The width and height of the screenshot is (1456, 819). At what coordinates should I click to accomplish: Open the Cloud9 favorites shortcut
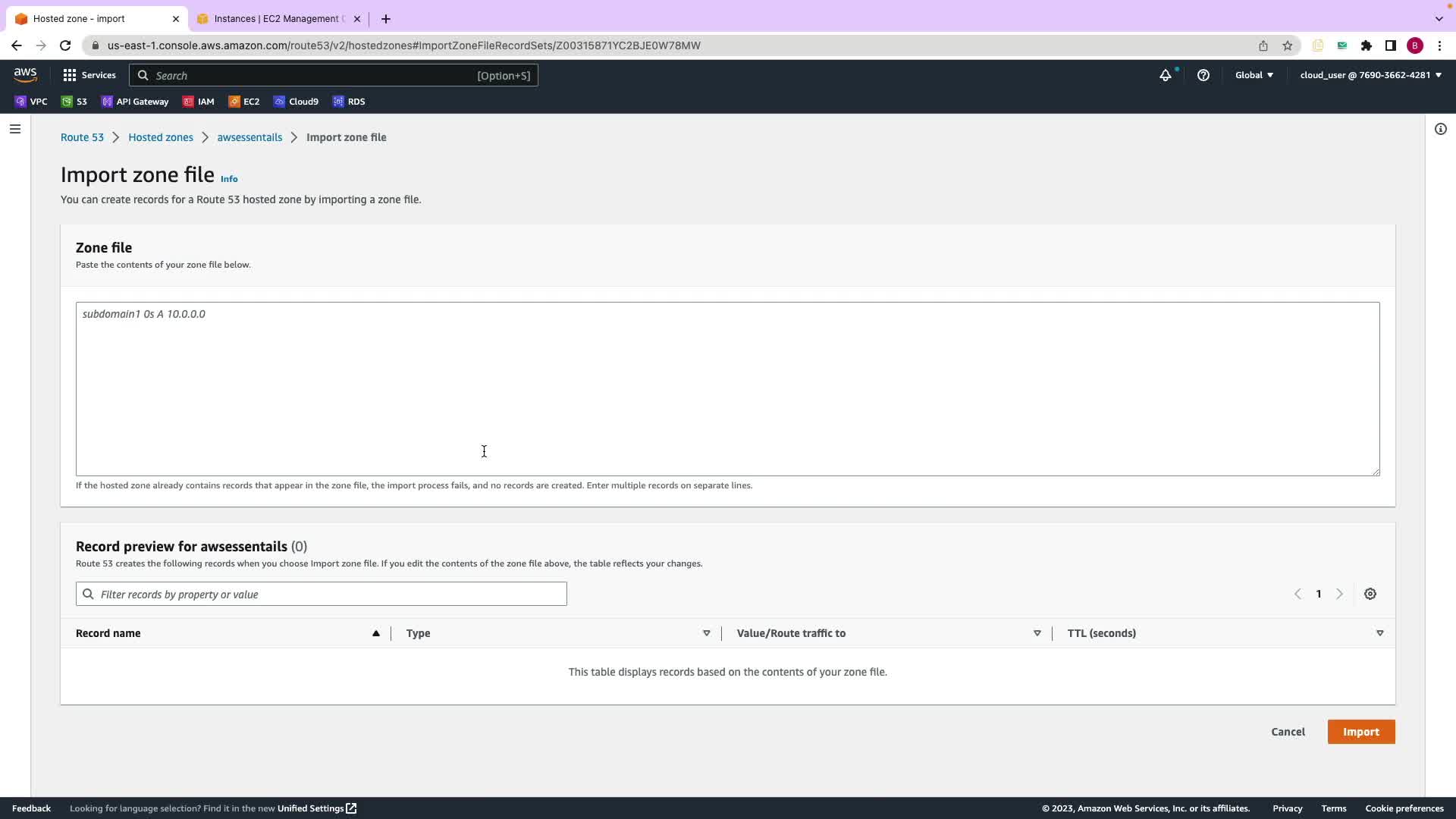tap(296, 102)
